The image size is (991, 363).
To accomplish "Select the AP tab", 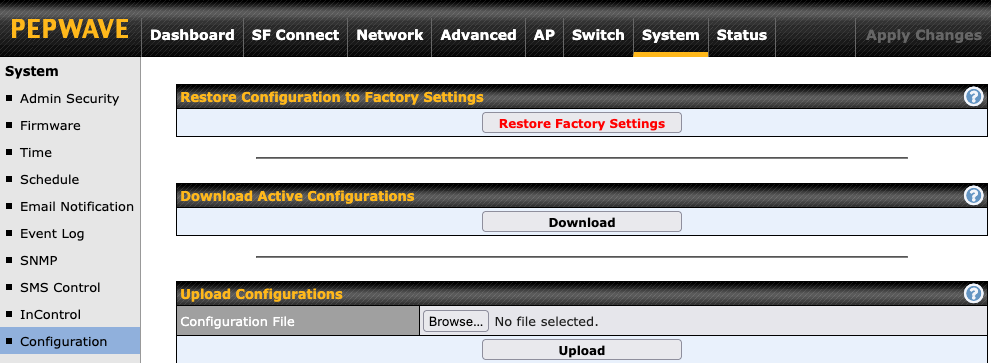I will click(544, 35).
